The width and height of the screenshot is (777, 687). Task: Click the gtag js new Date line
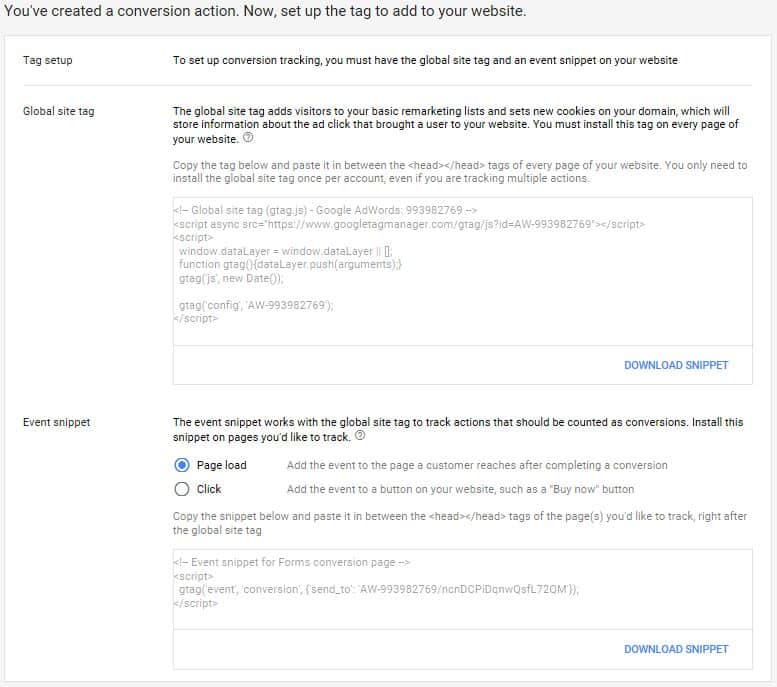coord(231,279)
